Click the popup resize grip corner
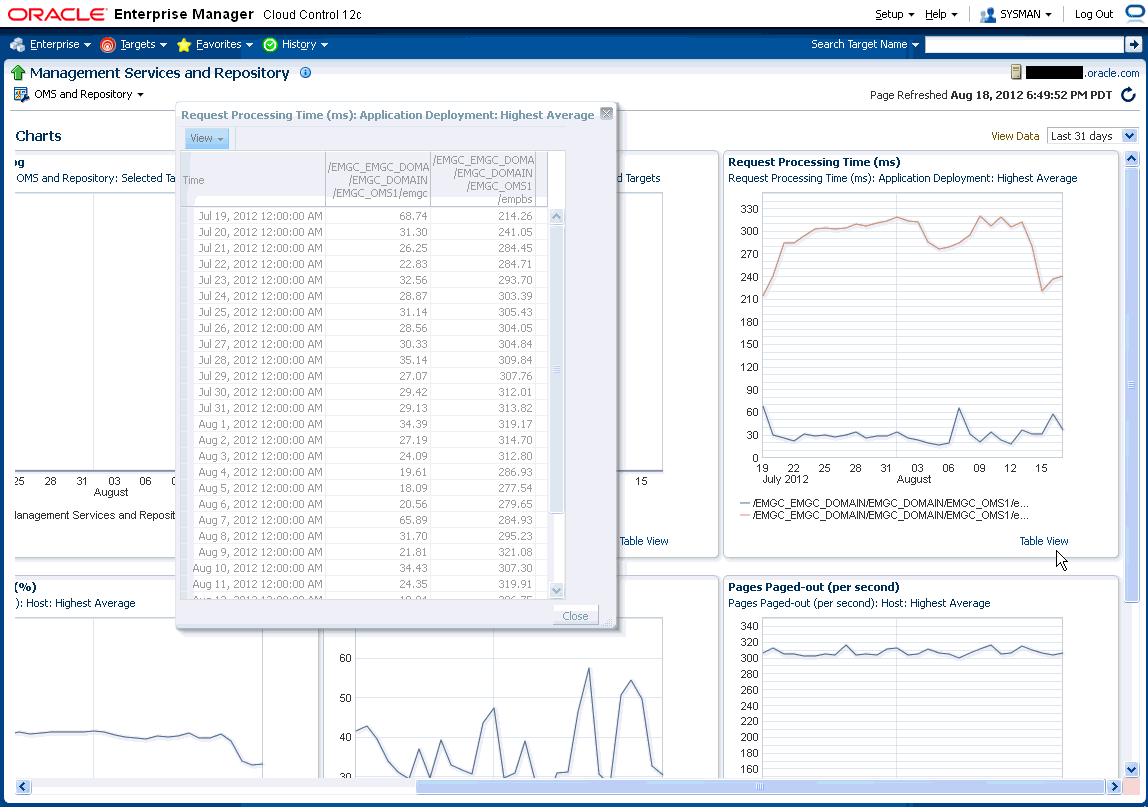 point(608,622)
